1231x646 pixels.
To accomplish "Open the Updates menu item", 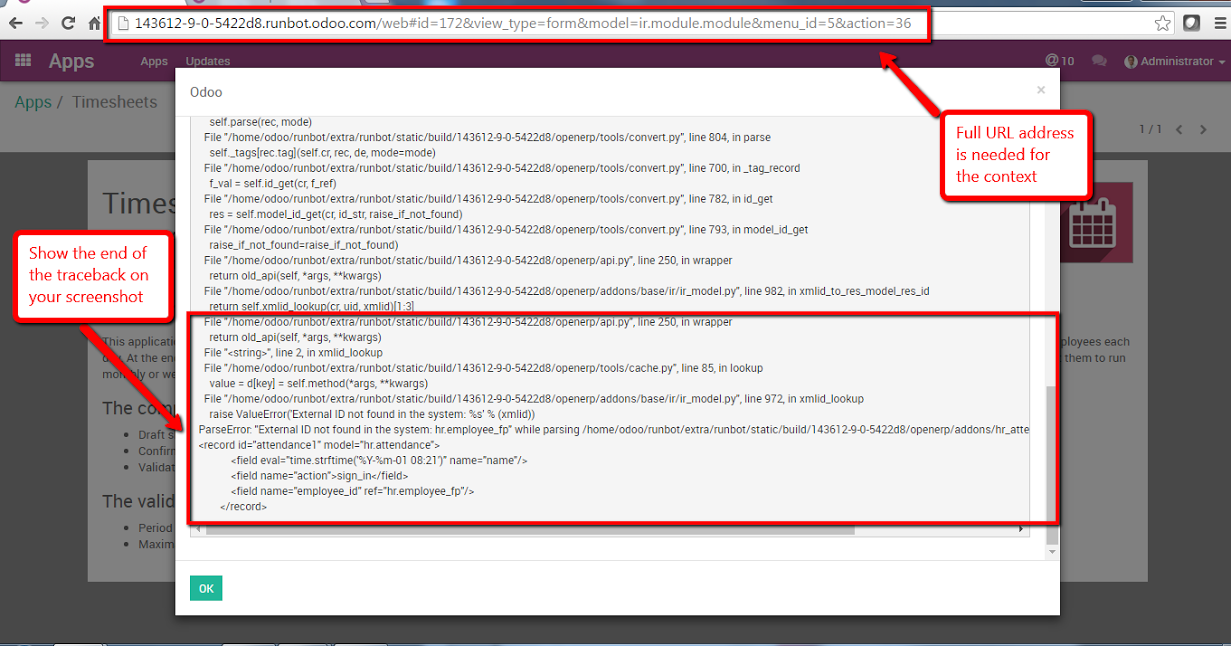I will pos(208,61).
